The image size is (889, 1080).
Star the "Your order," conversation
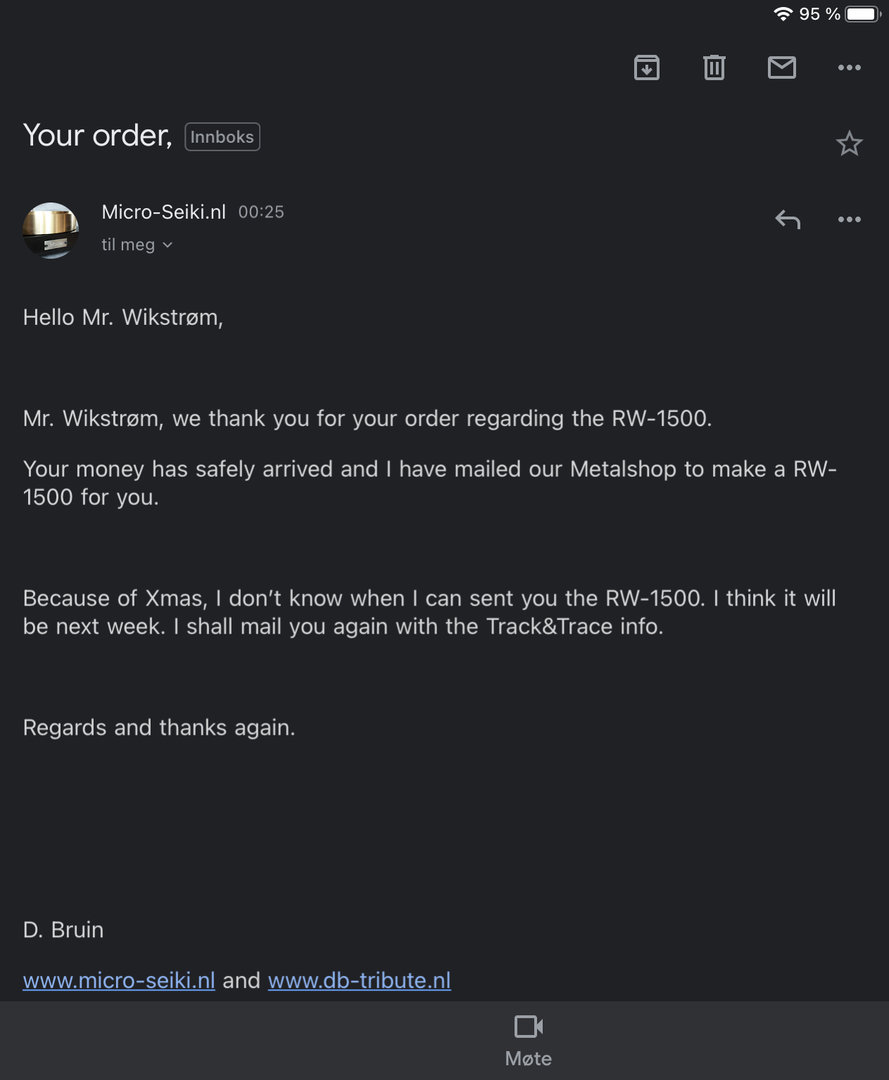point(849,144)
